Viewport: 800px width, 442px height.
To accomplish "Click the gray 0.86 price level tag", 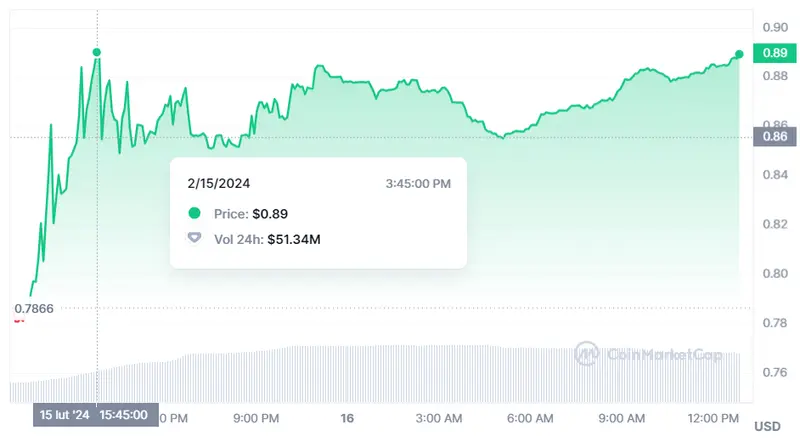I will pyautogui.click(x=773, y=137).
